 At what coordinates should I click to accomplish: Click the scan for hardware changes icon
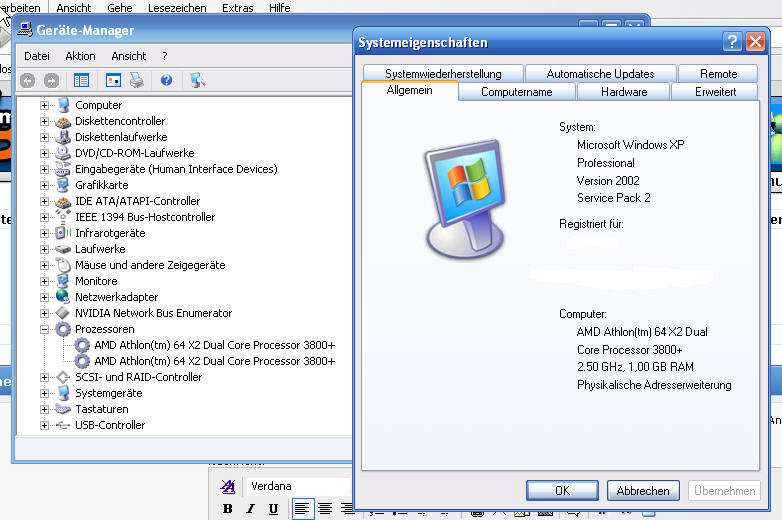197,80
